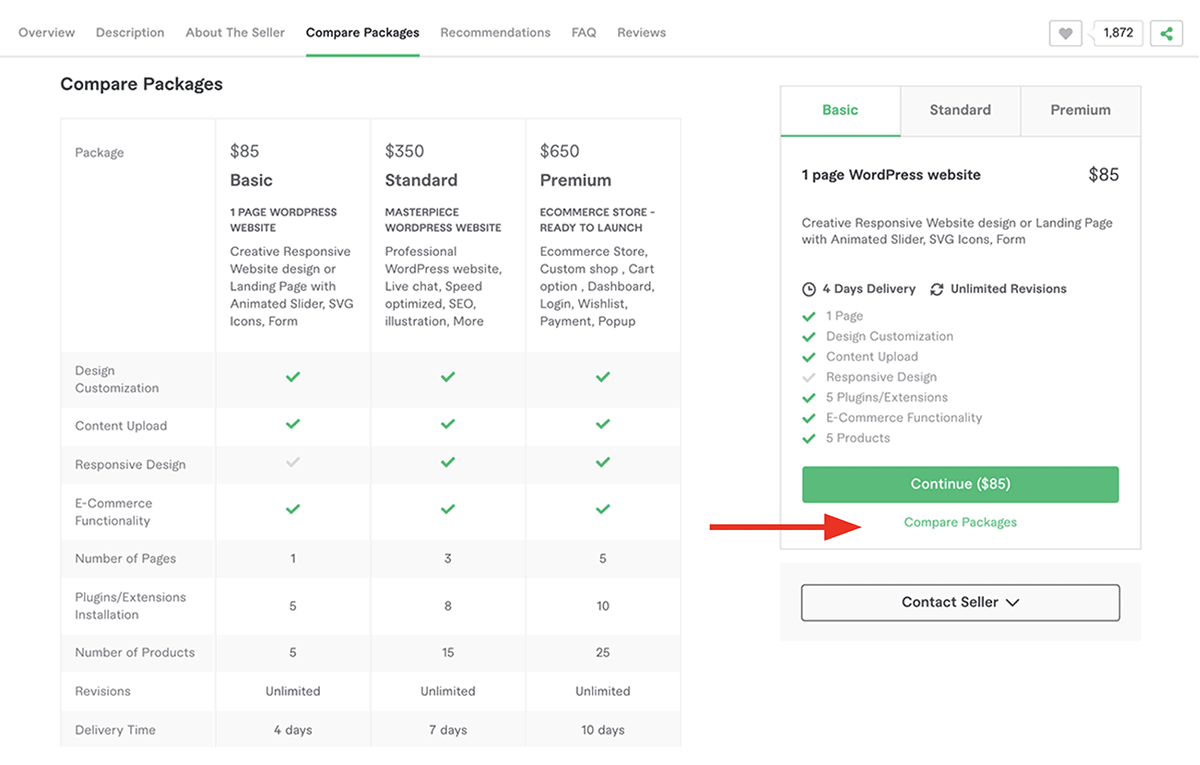This screenshot has height=765, width=1200.
Task: Click the $650 Premium price in table
Action: [560, 151]
